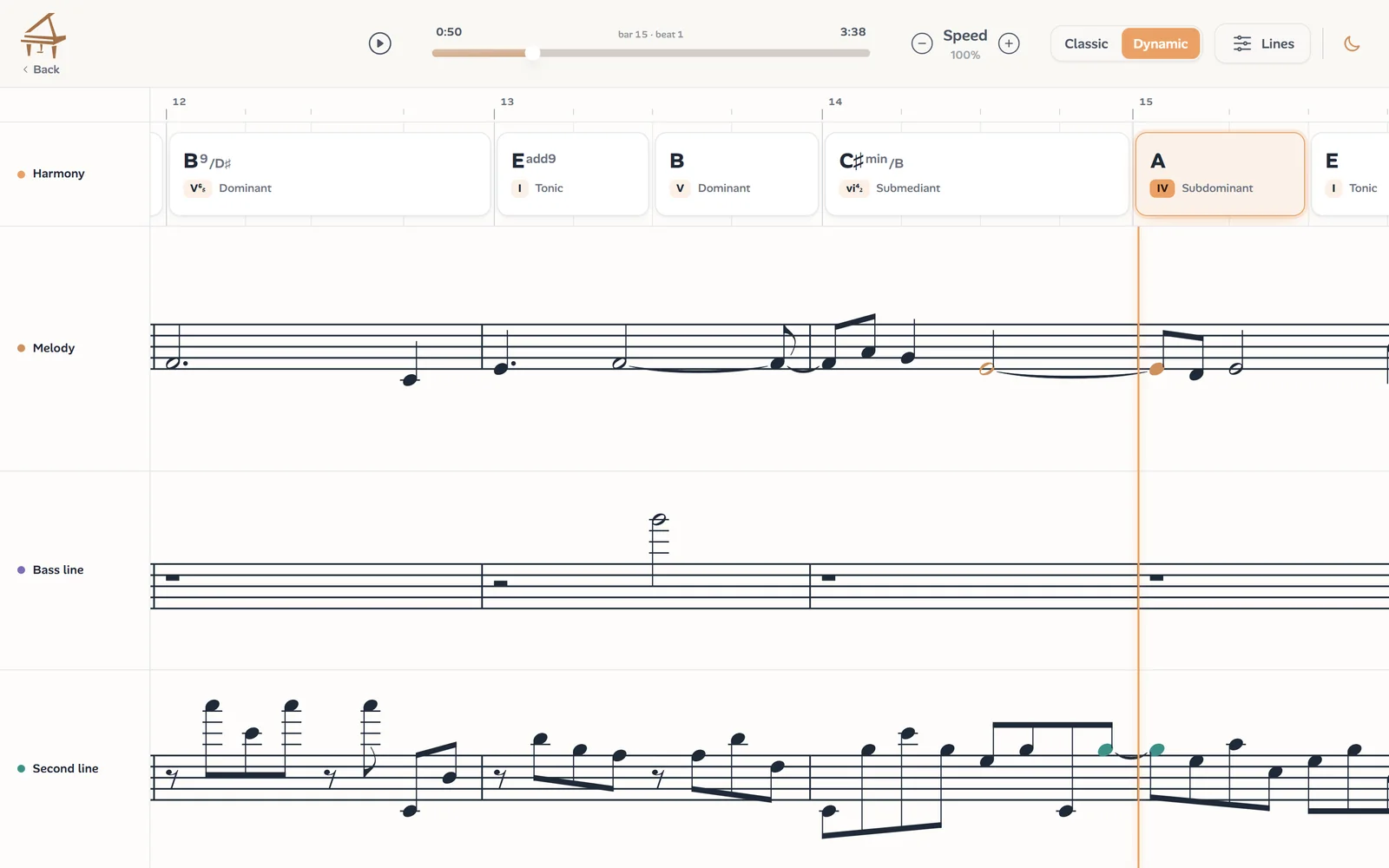Screen dimensions: 1389x868
Task: Click the 3:38 total duration text
Action: [852, 32]
